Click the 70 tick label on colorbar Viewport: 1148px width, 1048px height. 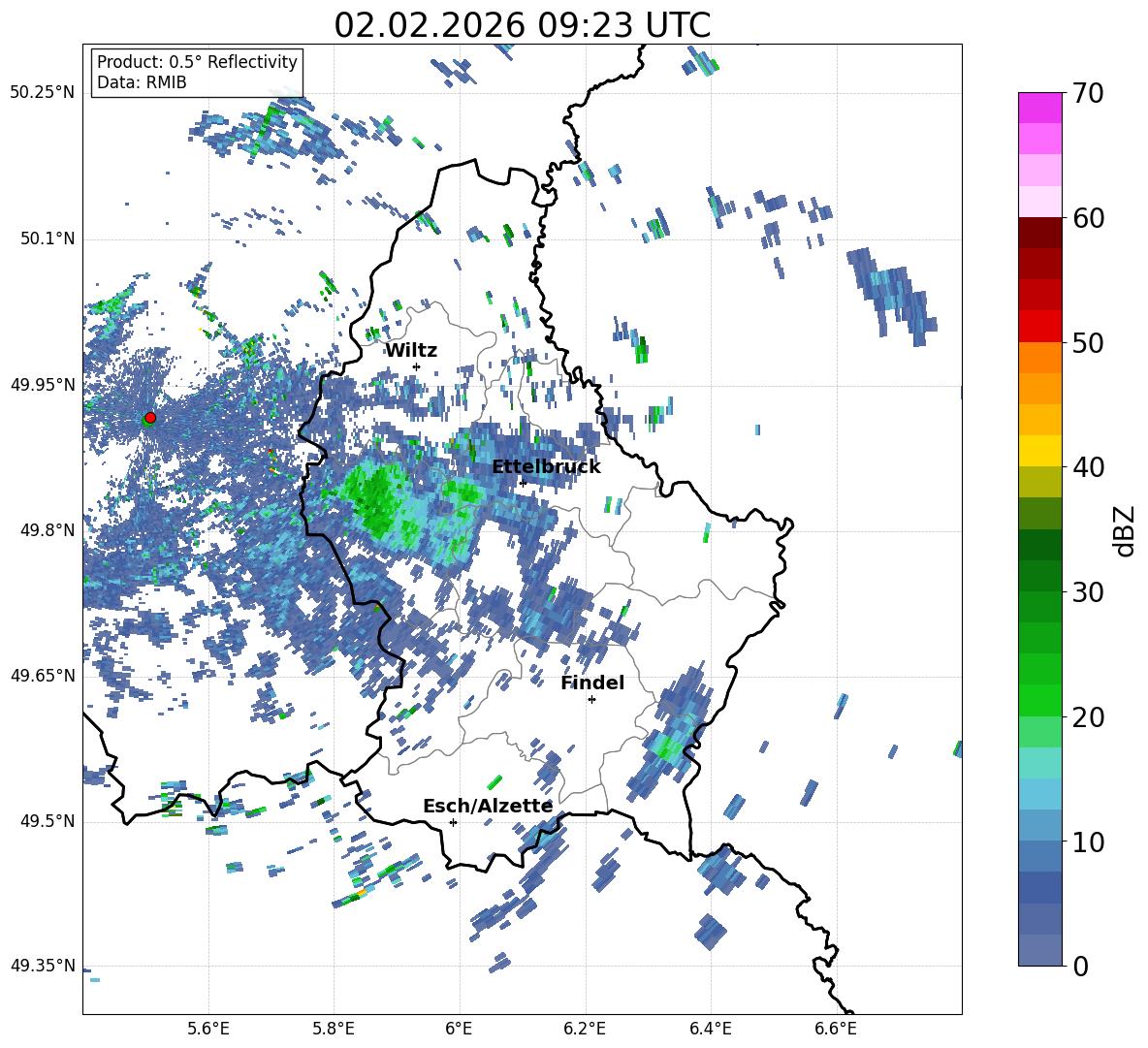(x=1089, y=94)
